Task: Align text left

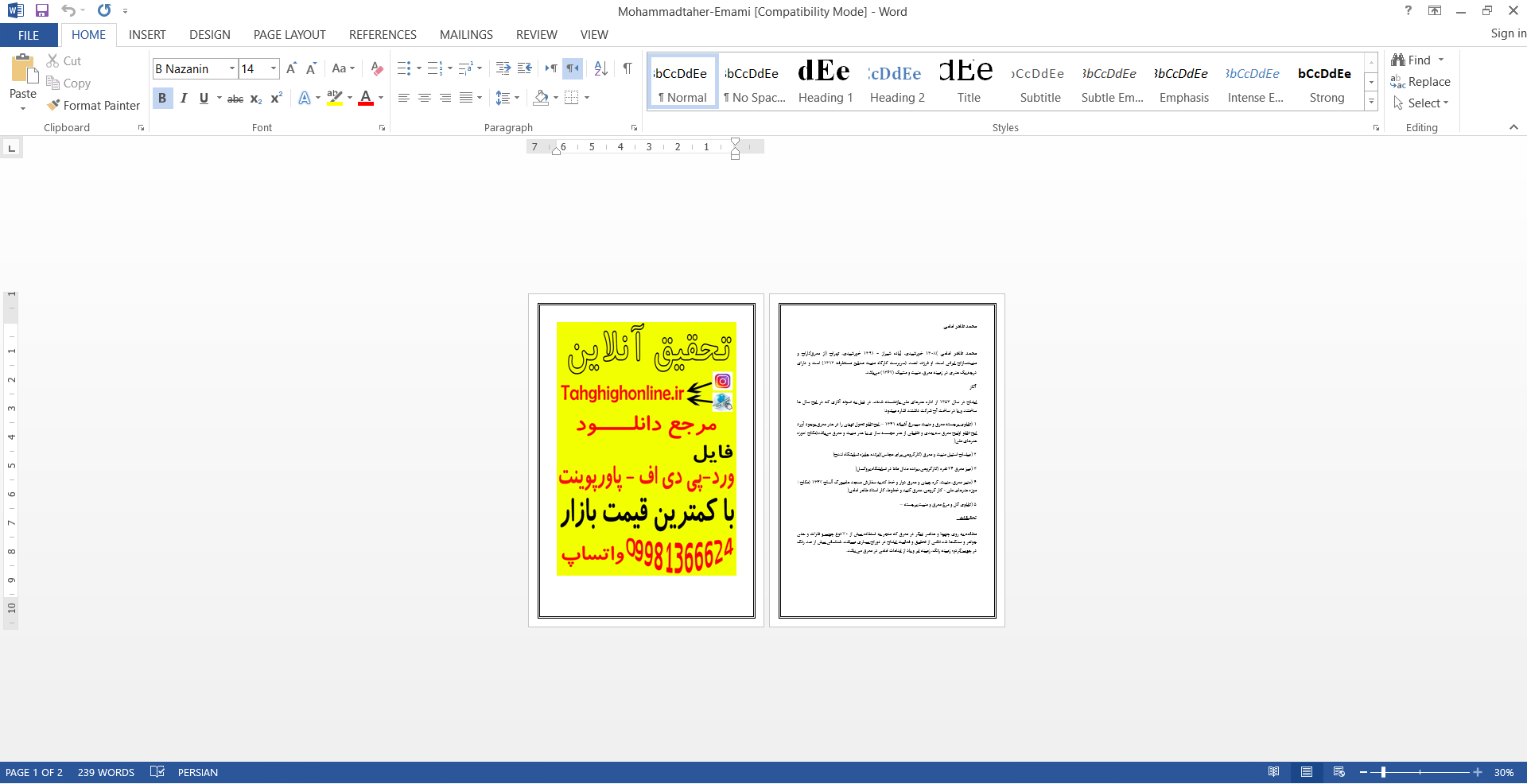Action: tap(404, 98)
